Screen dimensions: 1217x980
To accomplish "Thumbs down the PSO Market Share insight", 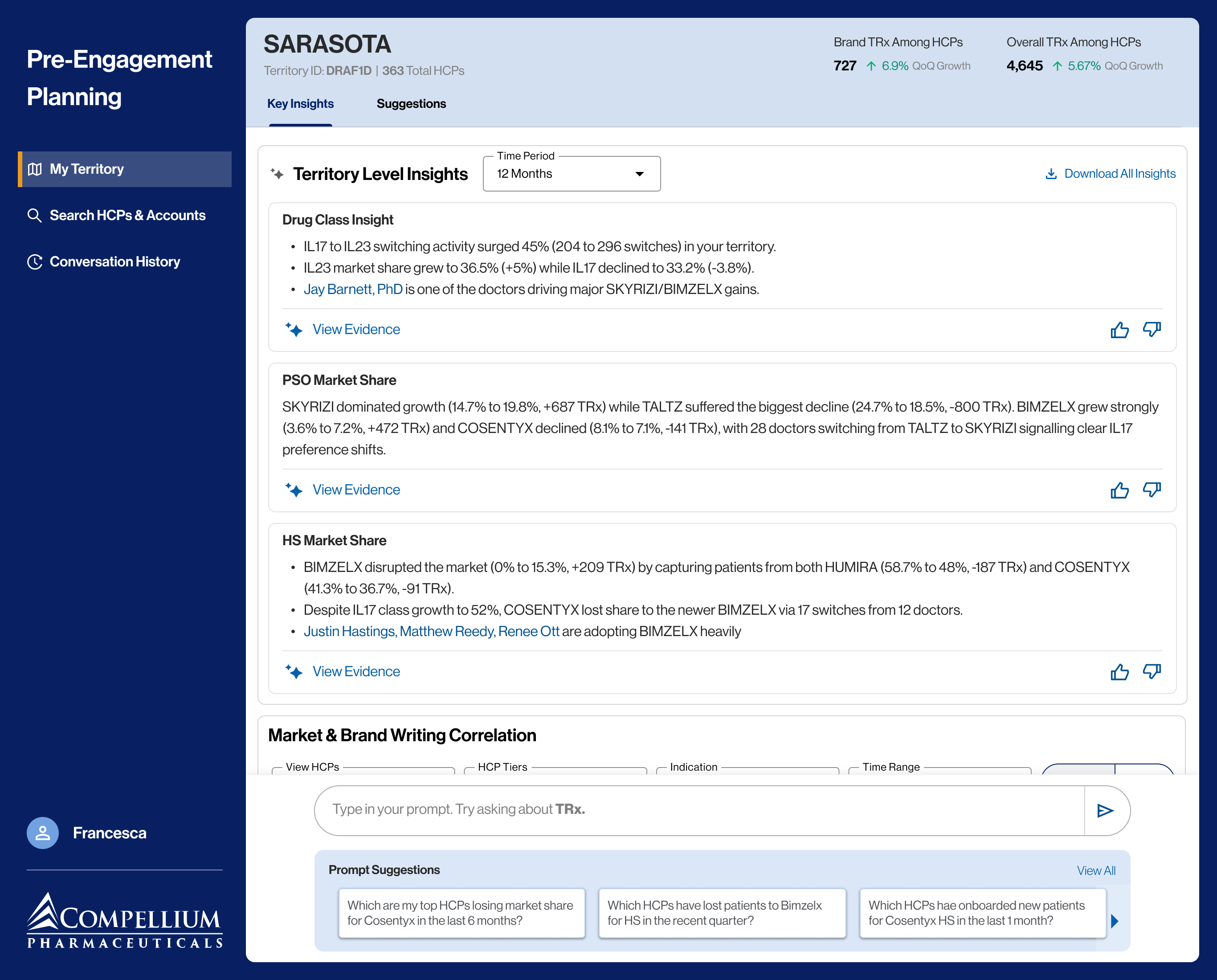I will pos(1152,490).
